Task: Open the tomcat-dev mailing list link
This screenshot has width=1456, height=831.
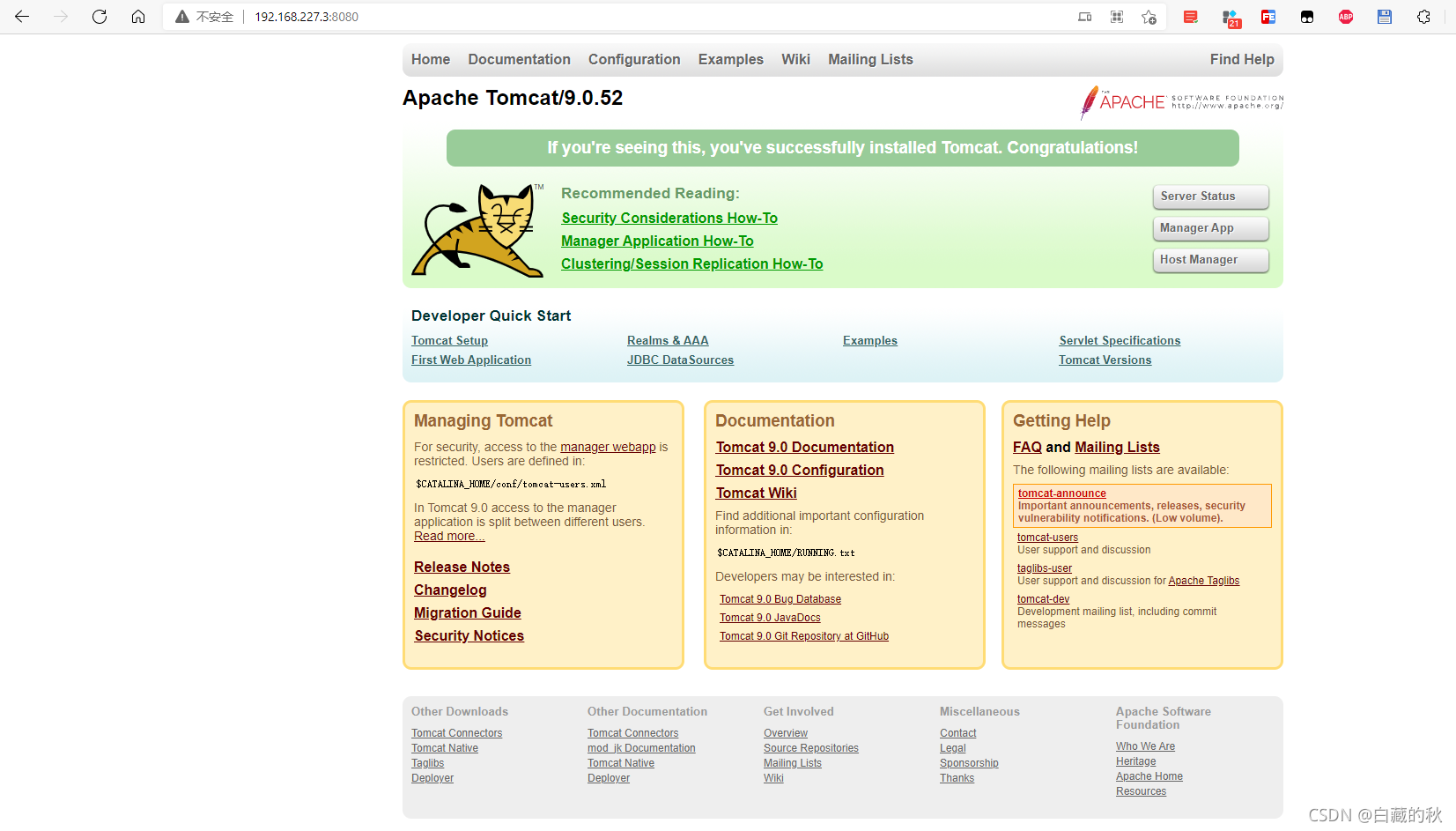Action: pos(1043,599)
